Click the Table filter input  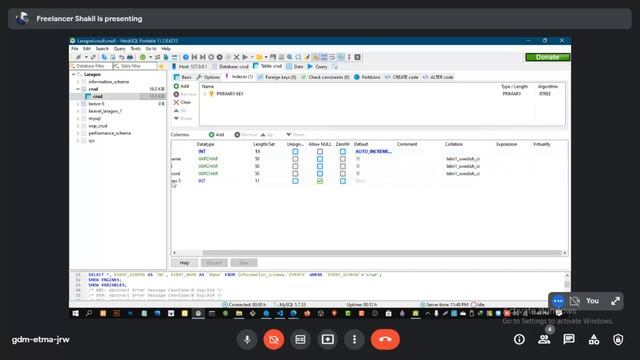[x=135, y=66]
